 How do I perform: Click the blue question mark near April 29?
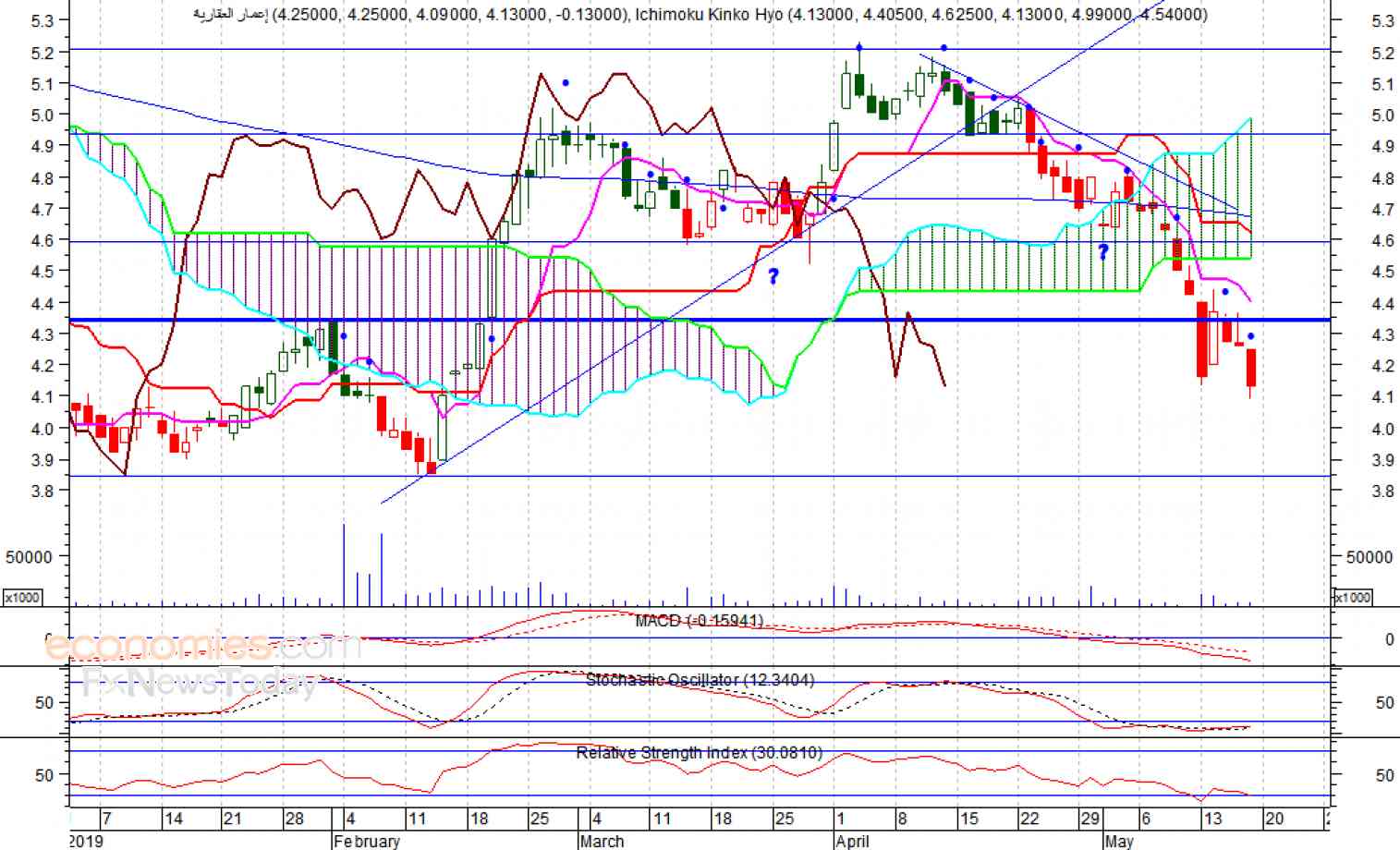1103,251
